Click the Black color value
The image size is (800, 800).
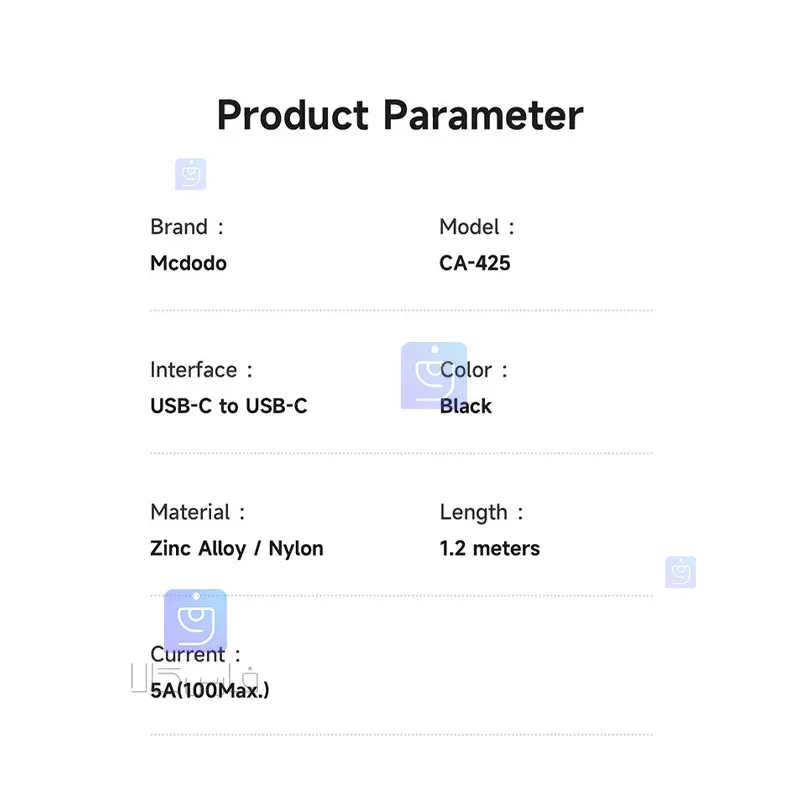pos(466,406)
